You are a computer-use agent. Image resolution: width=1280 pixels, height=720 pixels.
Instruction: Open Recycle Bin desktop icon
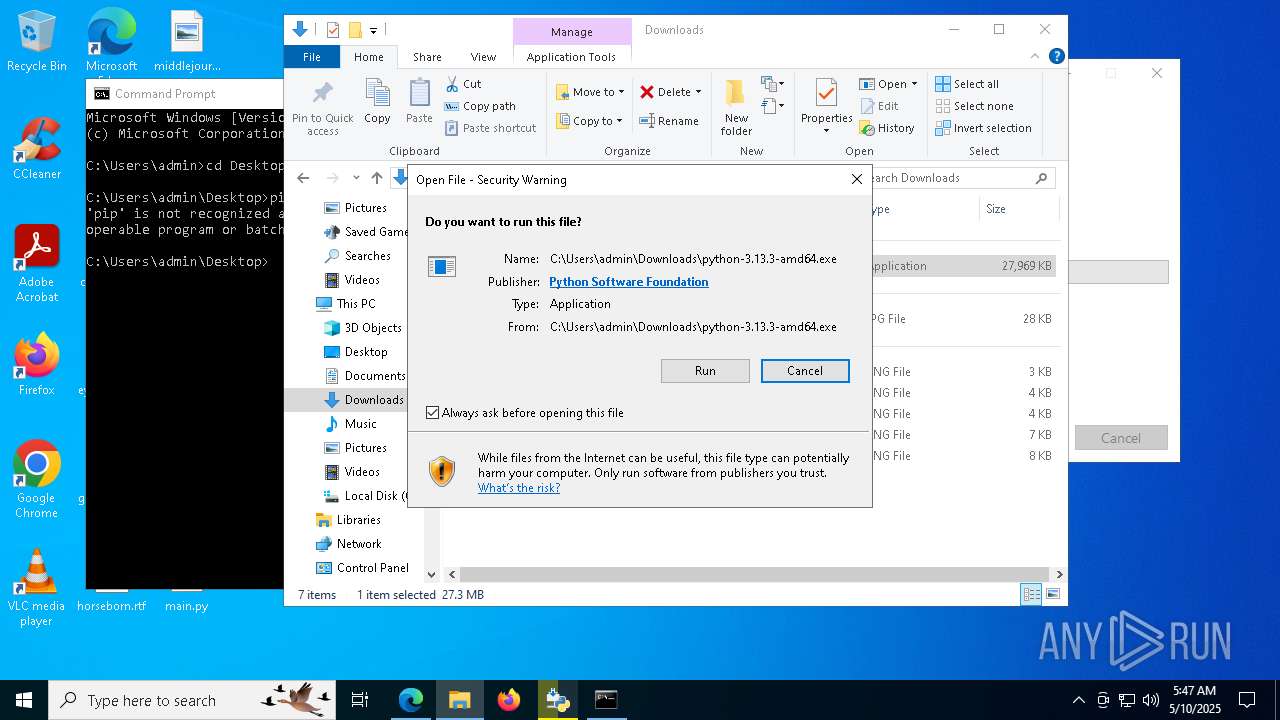point(37,42)
